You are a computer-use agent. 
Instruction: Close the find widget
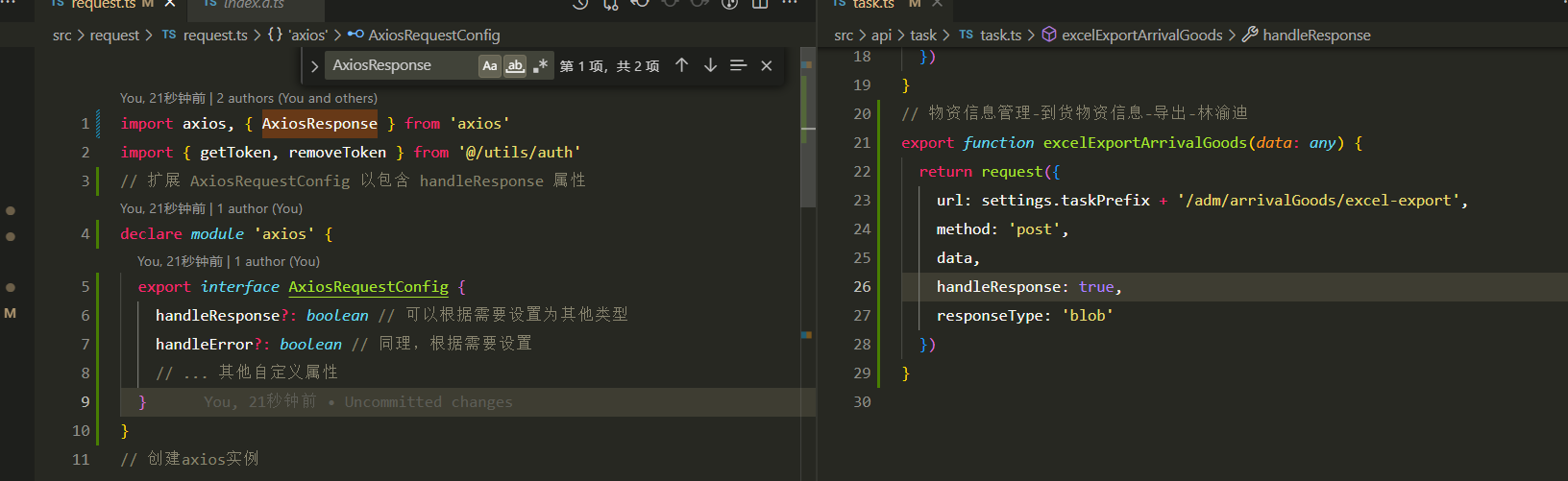coord(766,65)
